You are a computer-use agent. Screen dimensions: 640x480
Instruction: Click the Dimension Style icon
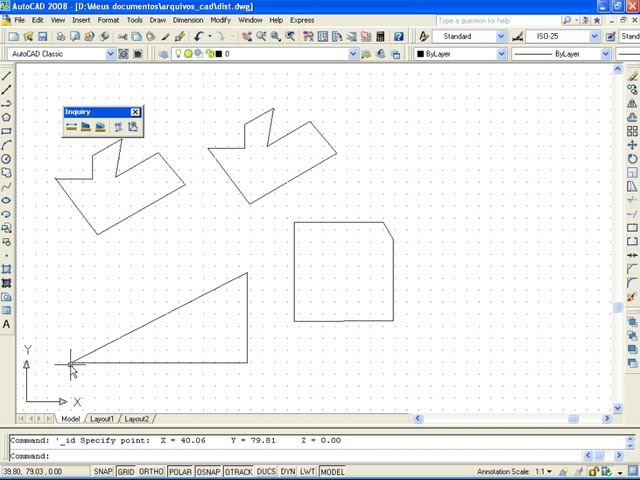click(518, 37)
